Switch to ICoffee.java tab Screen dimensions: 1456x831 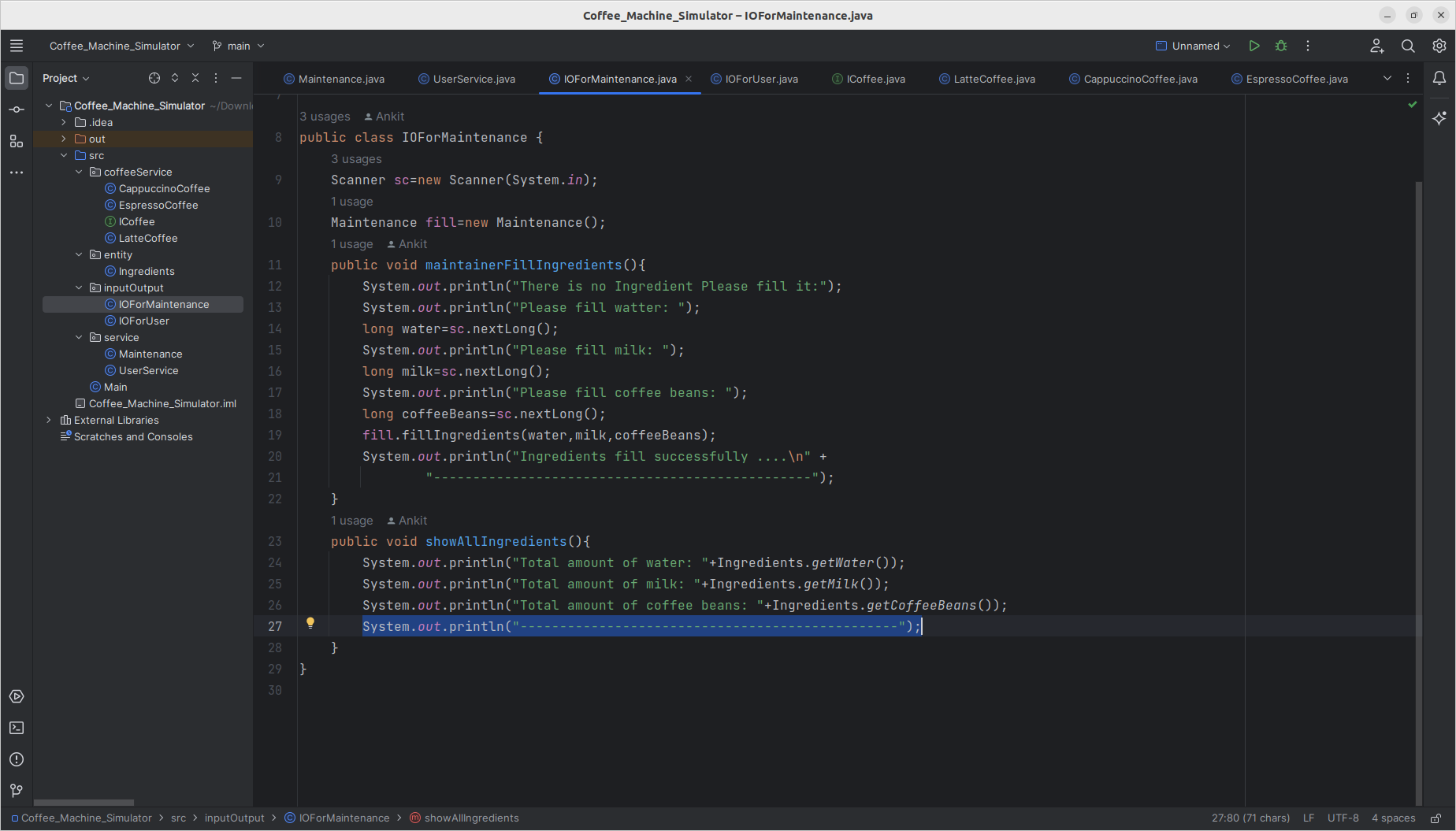[869, 79]
